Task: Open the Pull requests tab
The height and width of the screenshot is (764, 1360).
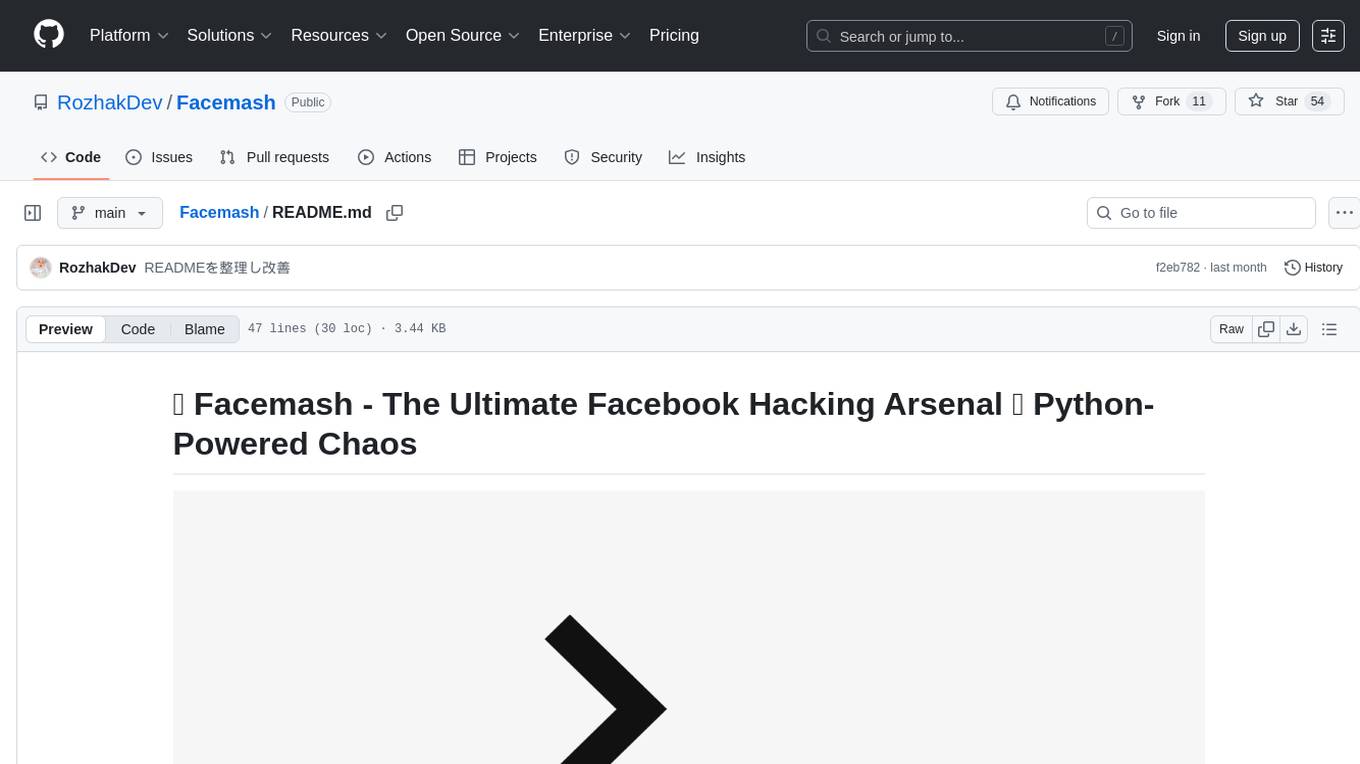Action: point(274,157)
